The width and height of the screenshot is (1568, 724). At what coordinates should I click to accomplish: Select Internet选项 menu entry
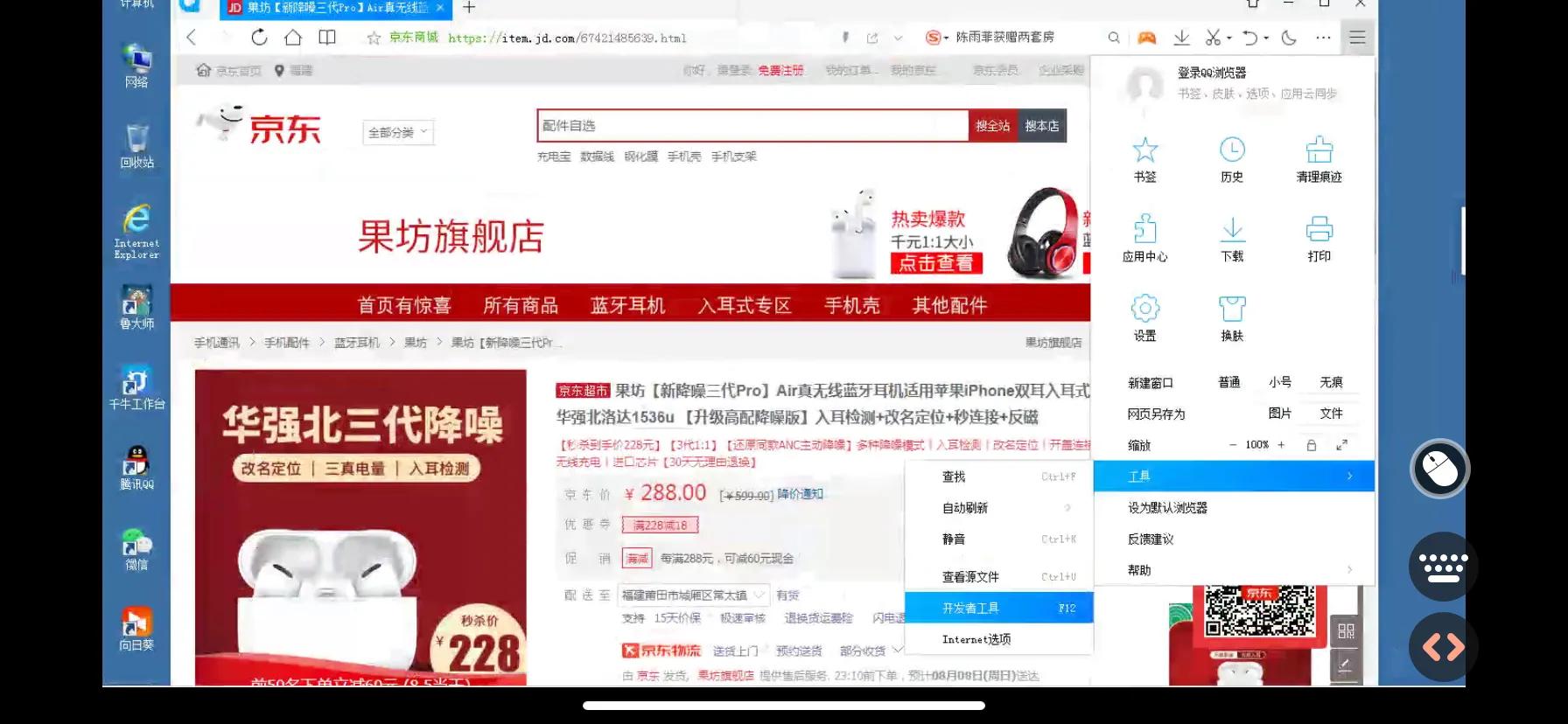click(x=999, y=639)
